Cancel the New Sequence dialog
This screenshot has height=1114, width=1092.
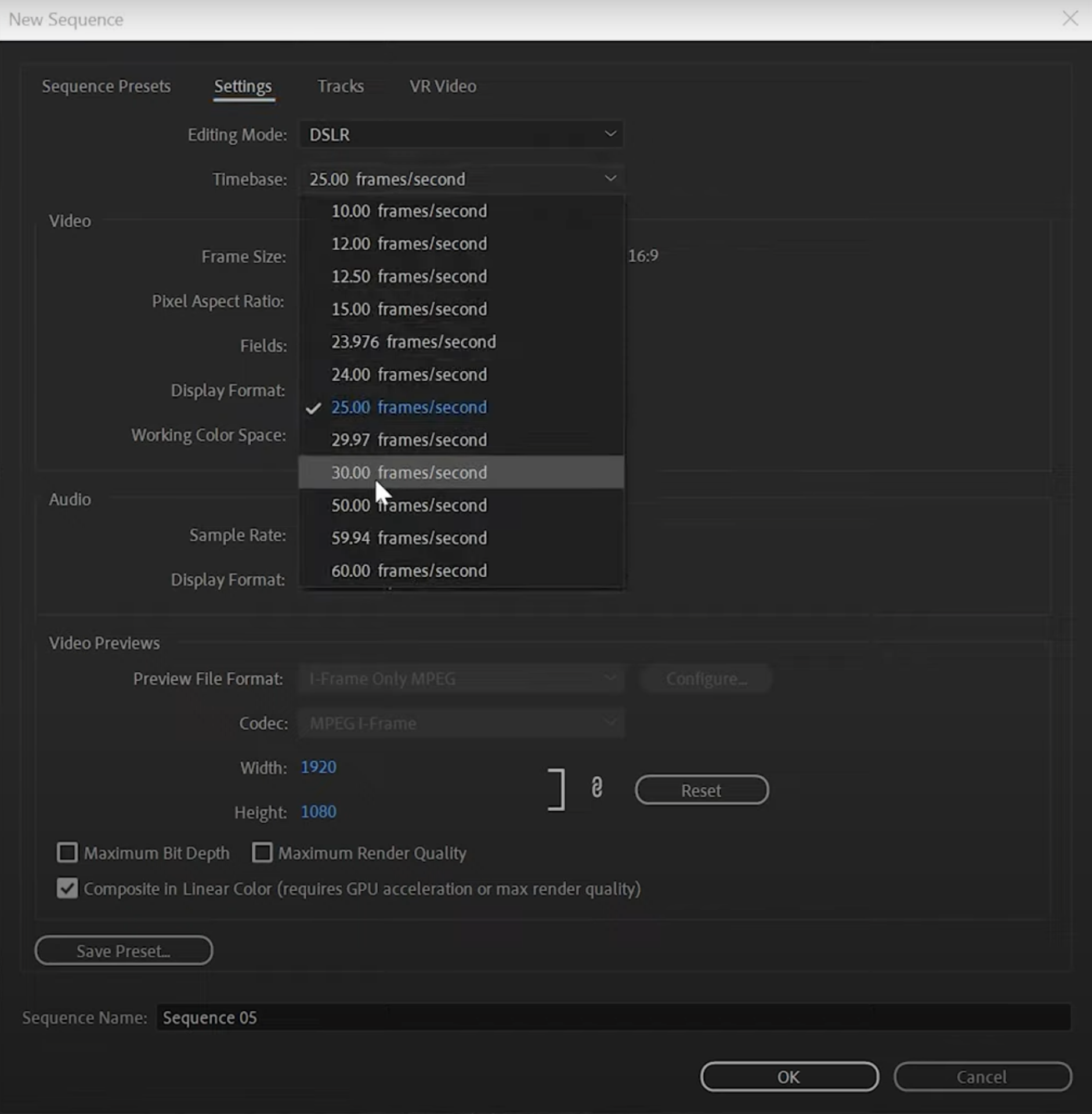click(x=982, y=1077)
